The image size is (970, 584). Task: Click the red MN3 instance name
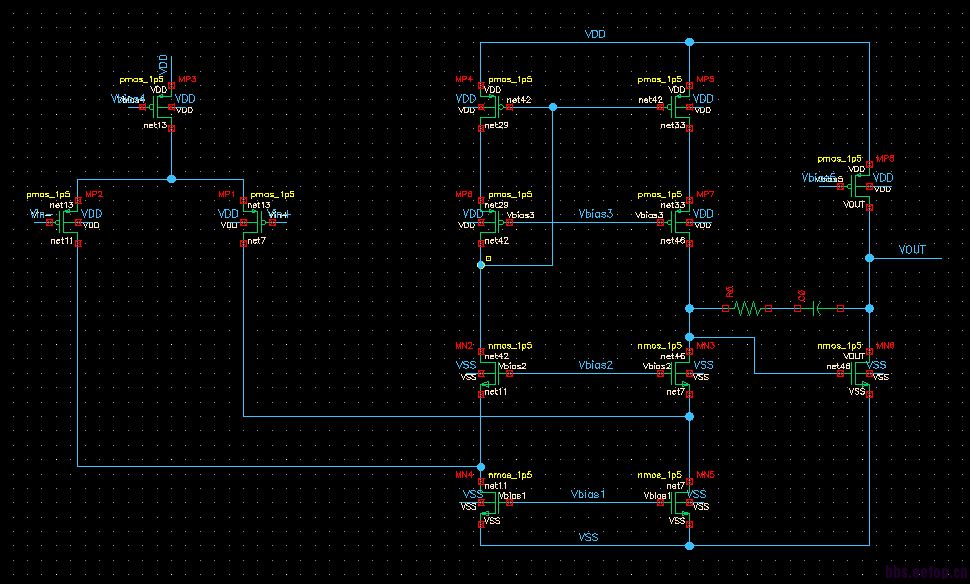point(706,345)
